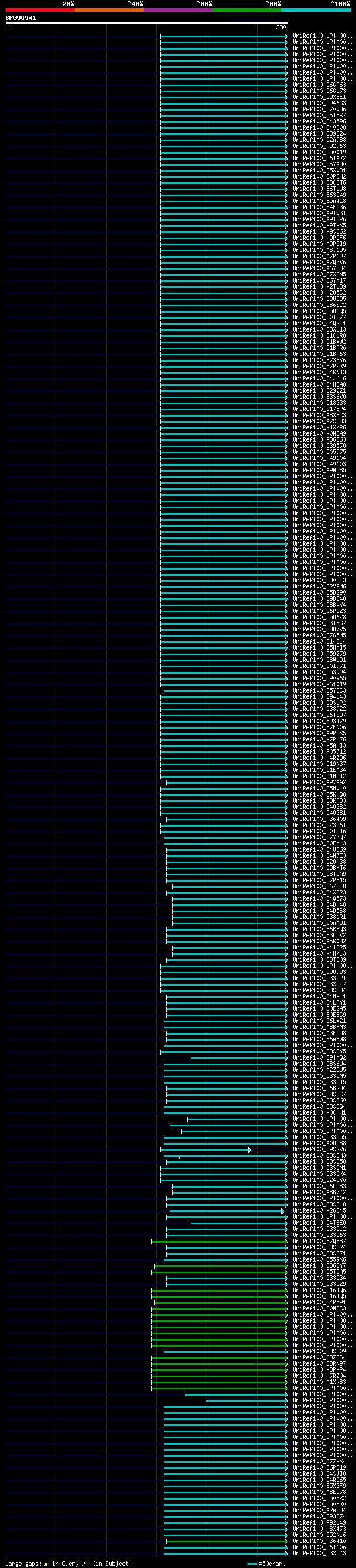The image size is (356, 1568).
Task: Select hit label UniRef100_Q86SC2
Action: coord(319,305)
